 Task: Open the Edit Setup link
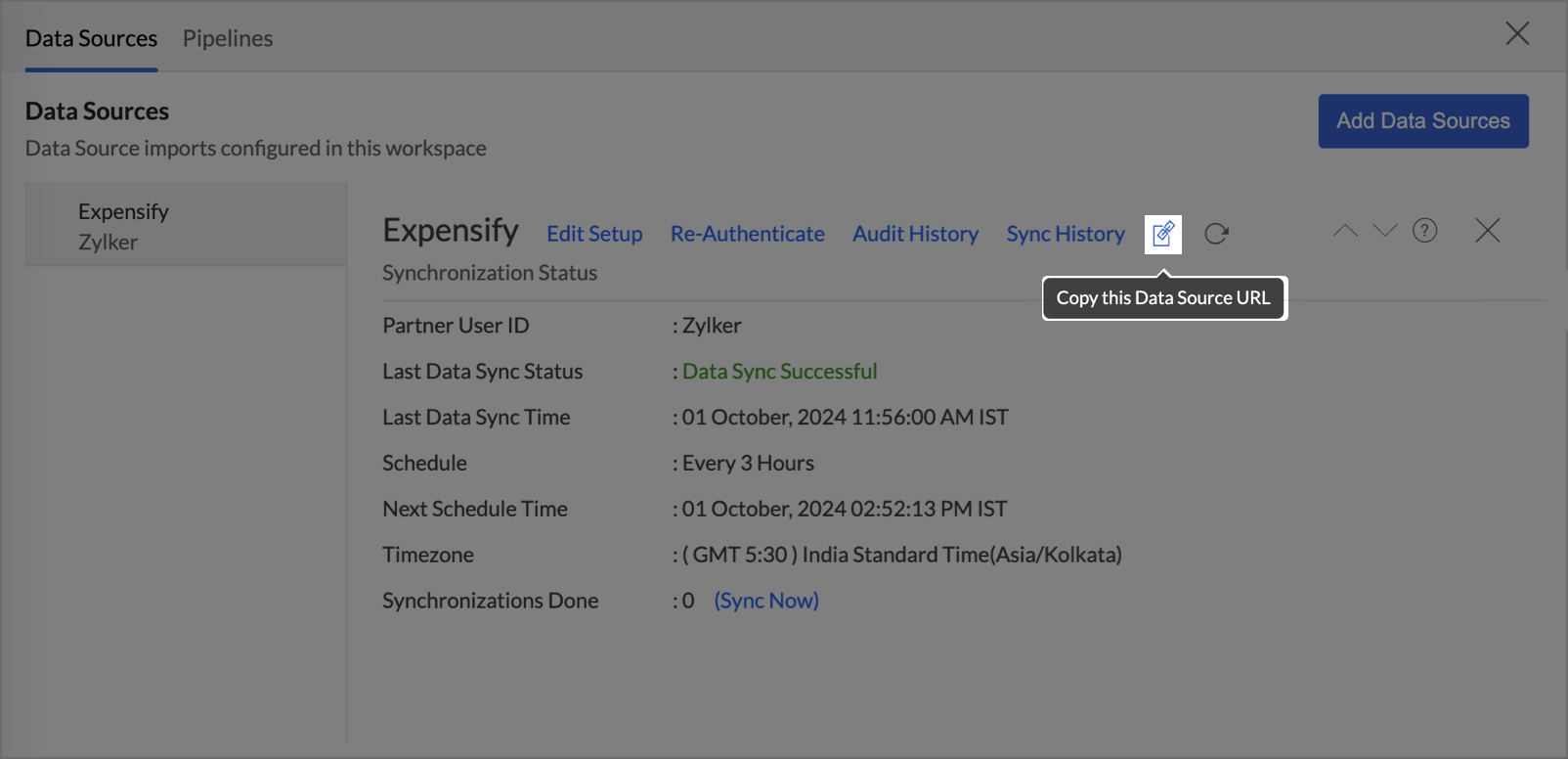[x=594, y=235]
